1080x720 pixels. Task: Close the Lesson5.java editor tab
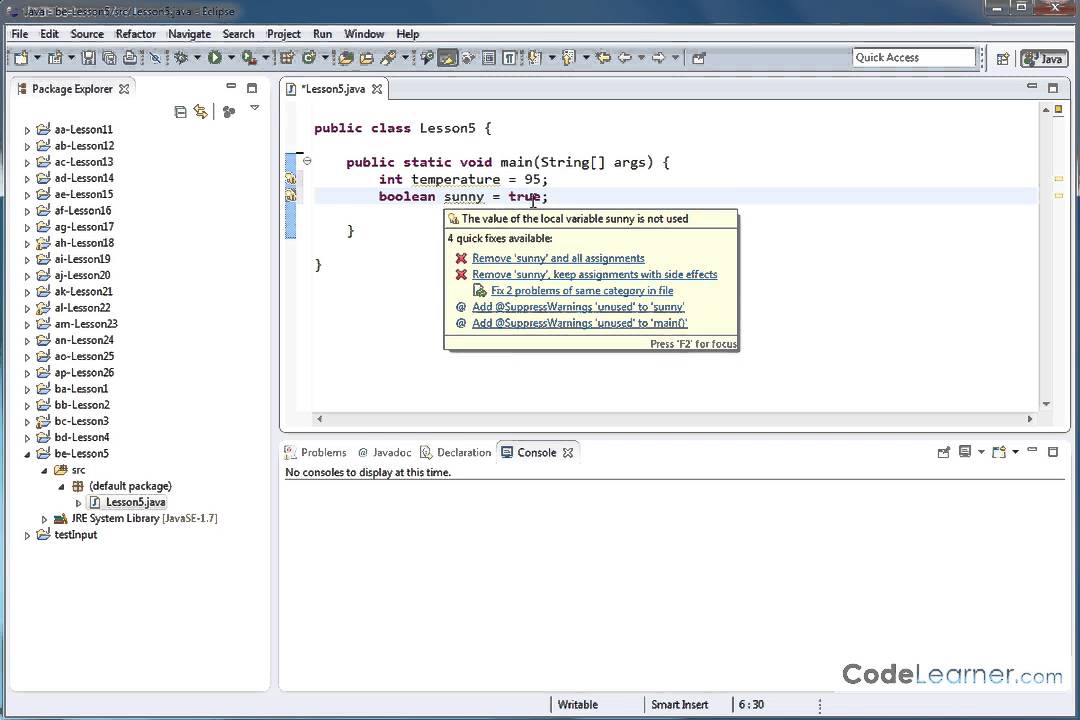coord(377,89)
